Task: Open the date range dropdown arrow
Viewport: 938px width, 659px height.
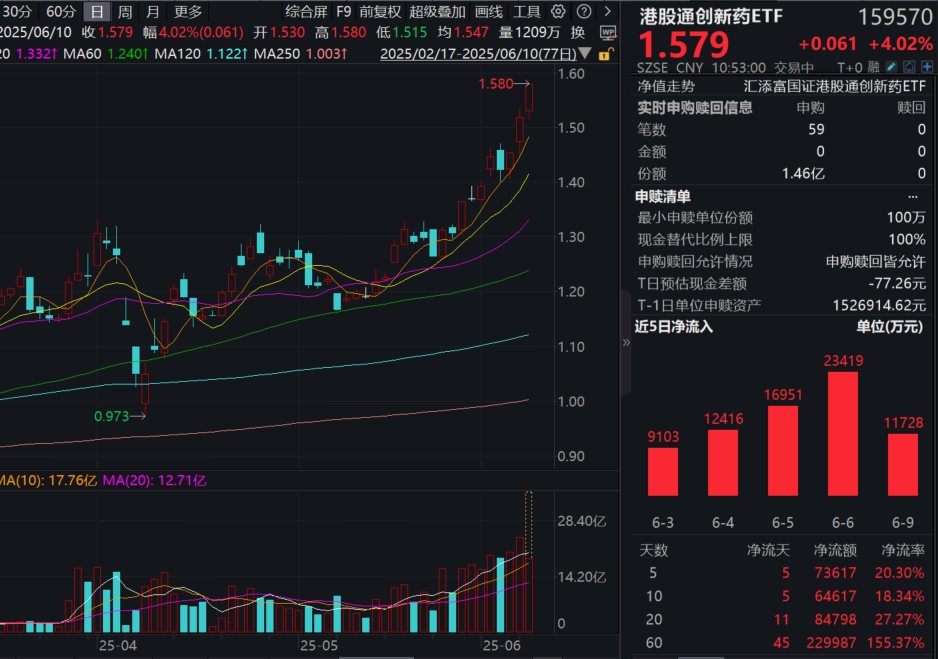Action: (583, 54)
